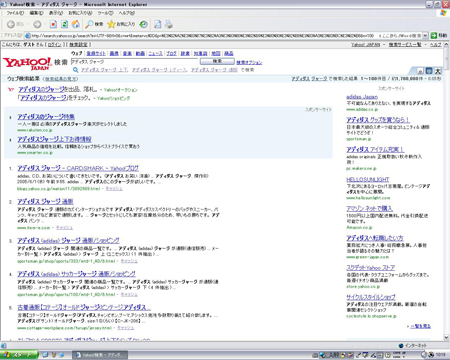Screen dimensions: 450x360
Task: Open the ツール (Tools) menu
Action: pos(105,13)
